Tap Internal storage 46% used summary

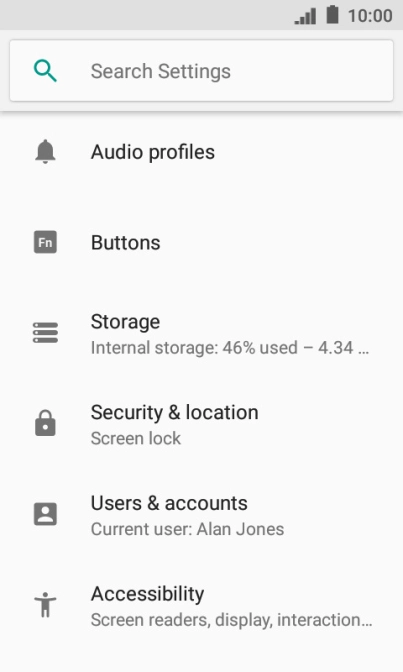[x=230, y=348]
